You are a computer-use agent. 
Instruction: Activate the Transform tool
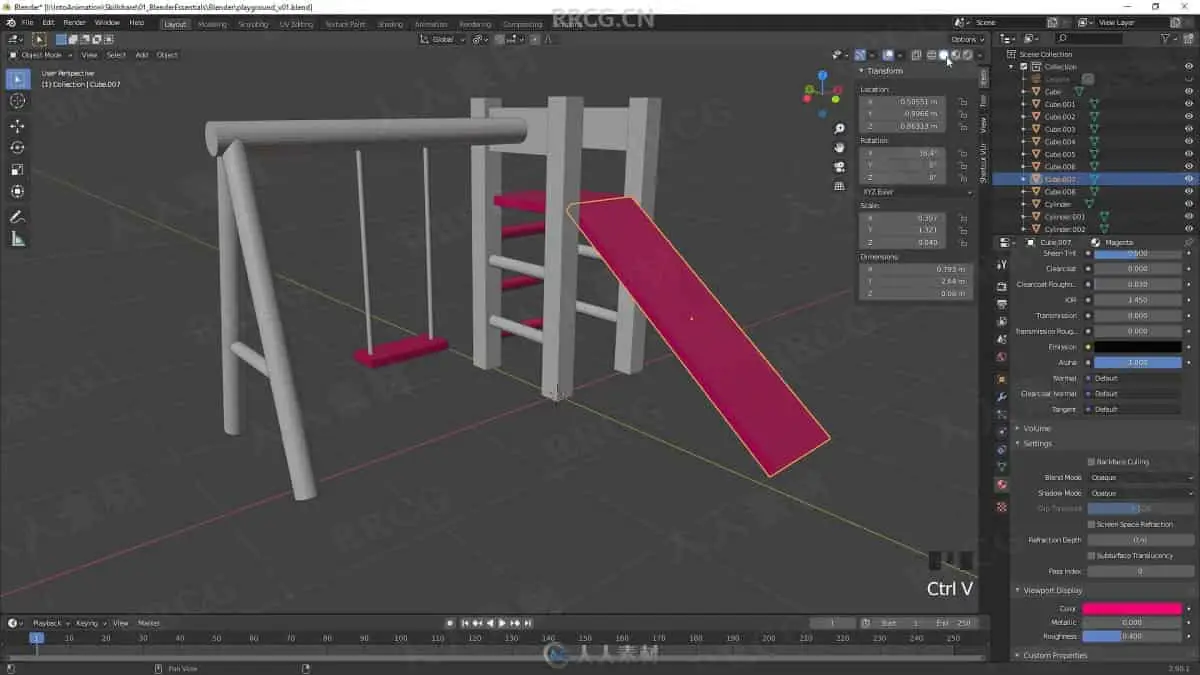pos(17,191)
